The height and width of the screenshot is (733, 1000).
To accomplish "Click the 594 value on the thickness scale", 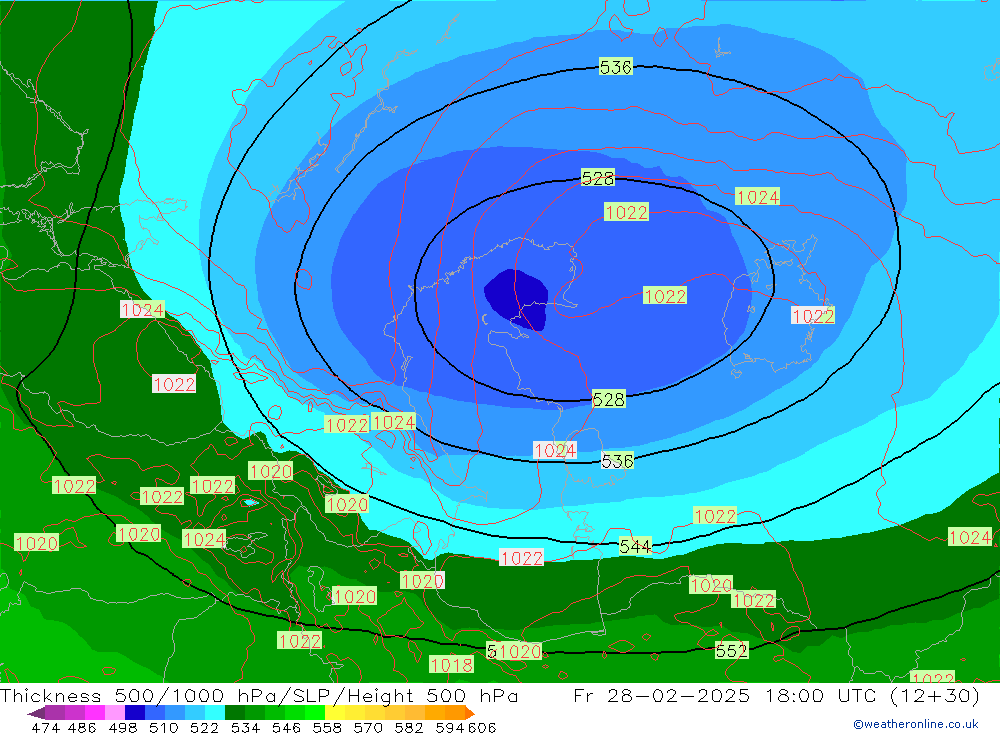I will point(450,727).
